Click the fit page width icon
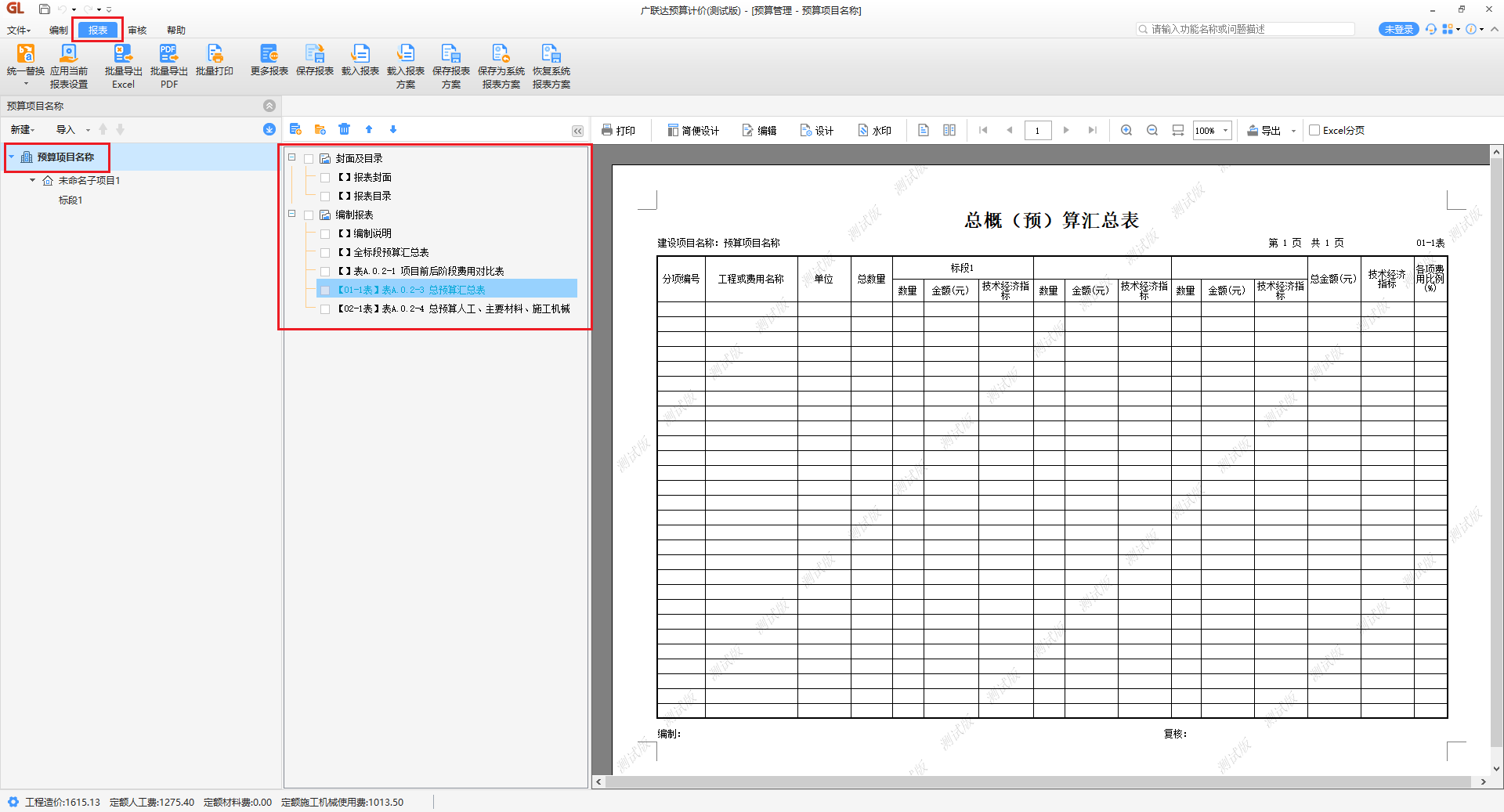Screen dimensions: 1504x812 [1178, 130]
